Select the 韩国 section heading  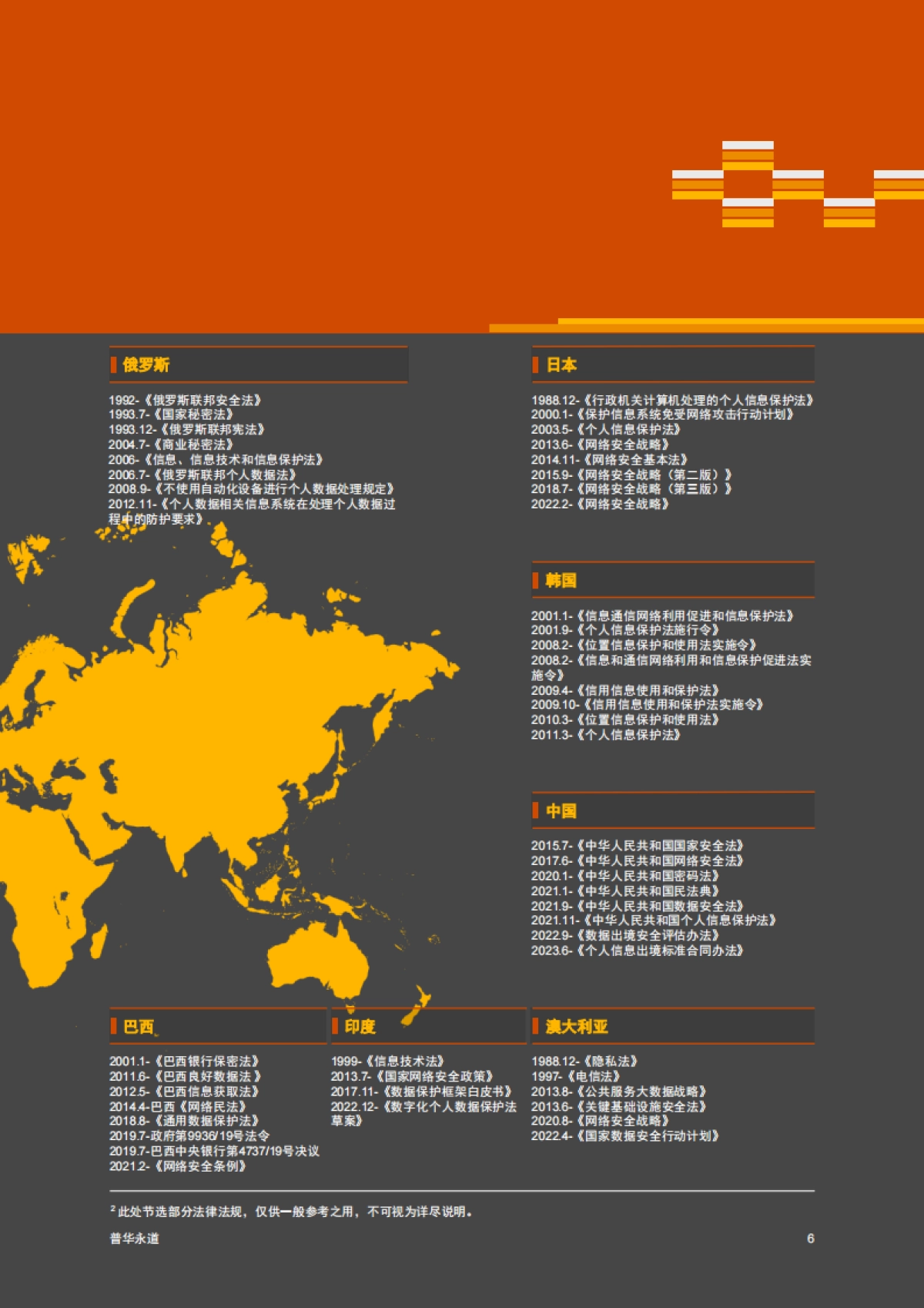pyautogui.click(x=561, y=581)
